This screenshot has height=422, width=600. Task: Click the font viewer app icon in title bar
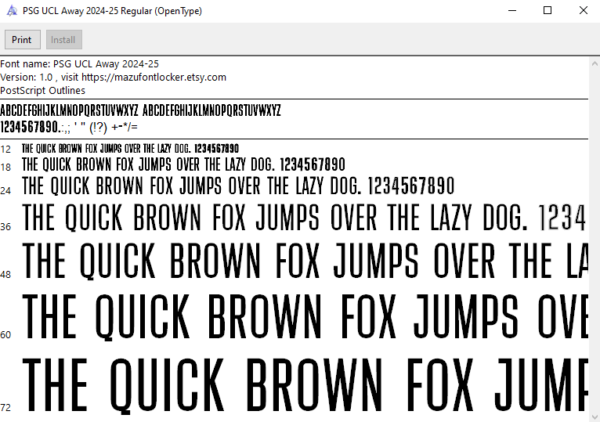[12, 11]
